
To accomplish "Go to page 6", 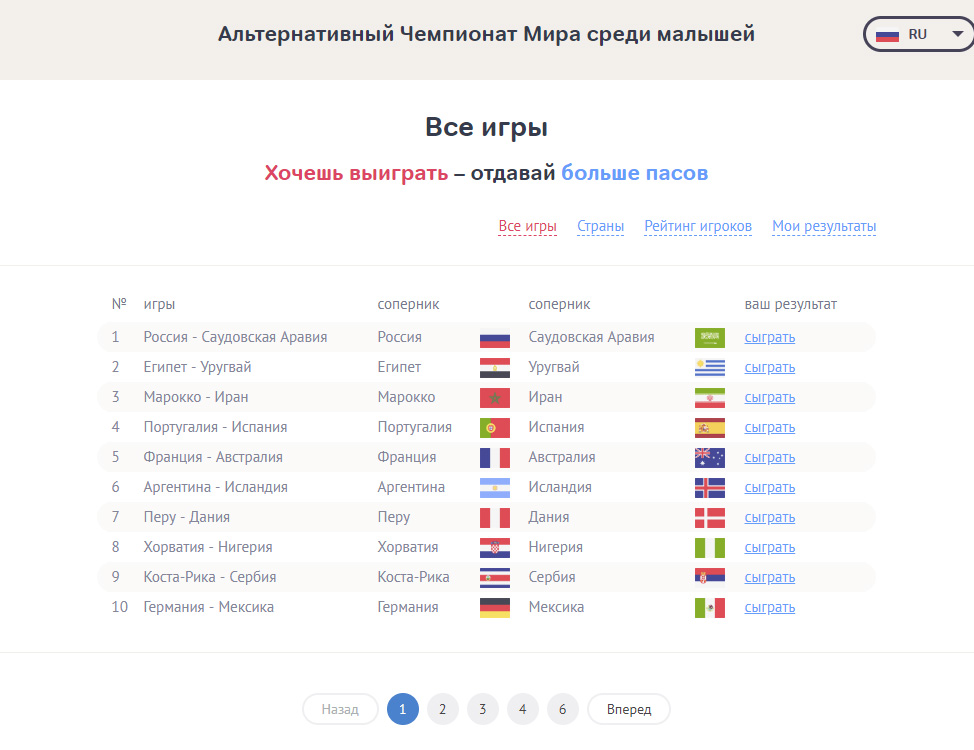I will tap(562, 709).
